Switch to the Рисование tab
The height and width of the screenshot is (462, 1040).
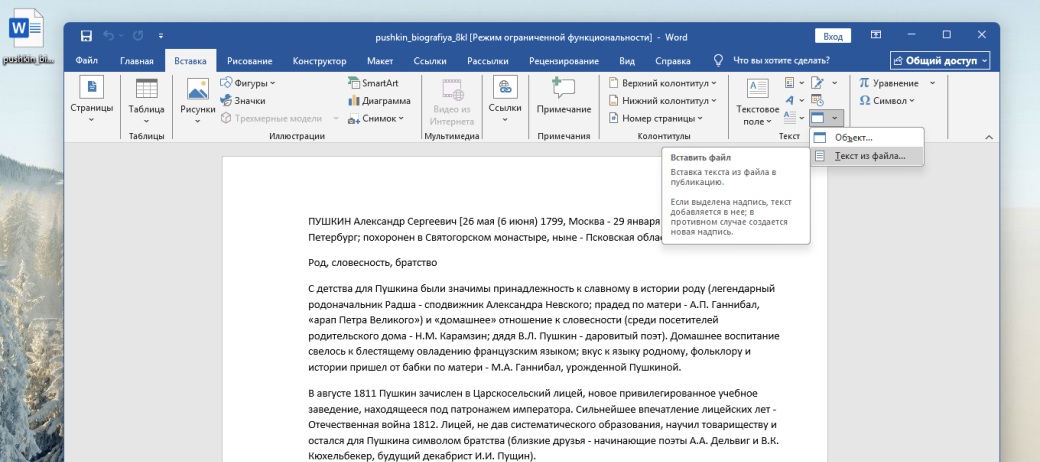coord(249,61)
